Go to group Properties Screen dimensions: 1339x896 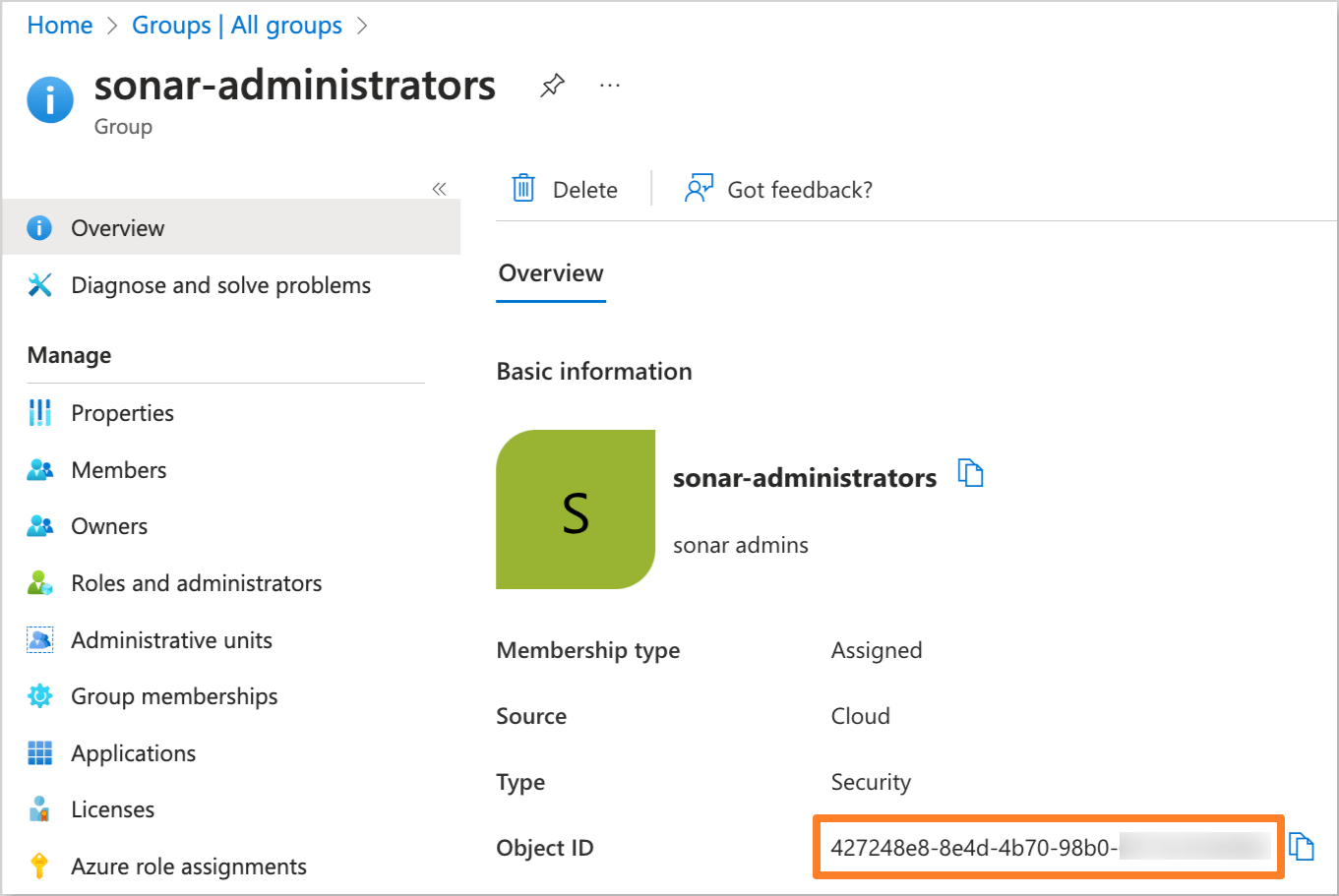[122, 413]
